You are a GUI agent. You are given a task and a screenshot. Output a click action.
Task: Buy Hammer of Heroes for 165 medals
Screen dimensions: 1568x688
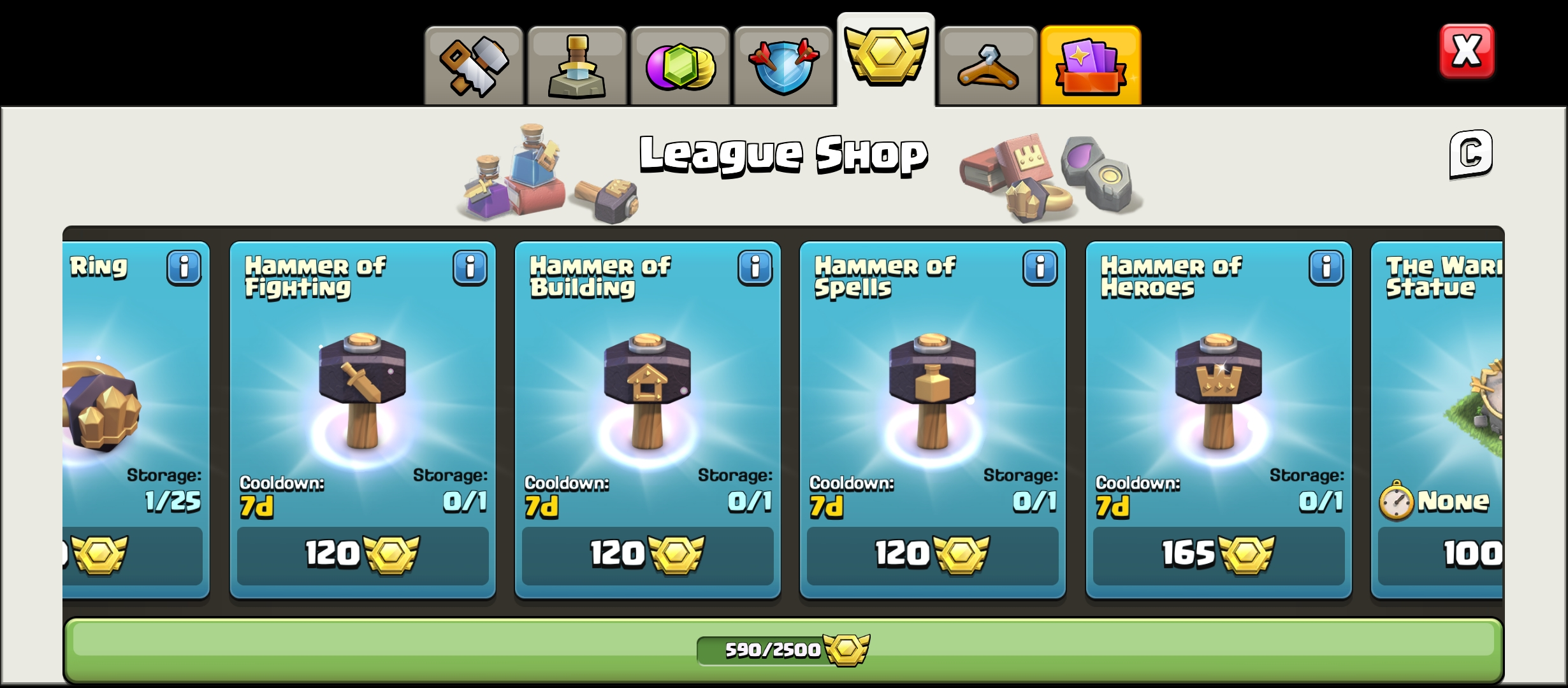(1219, 555)
